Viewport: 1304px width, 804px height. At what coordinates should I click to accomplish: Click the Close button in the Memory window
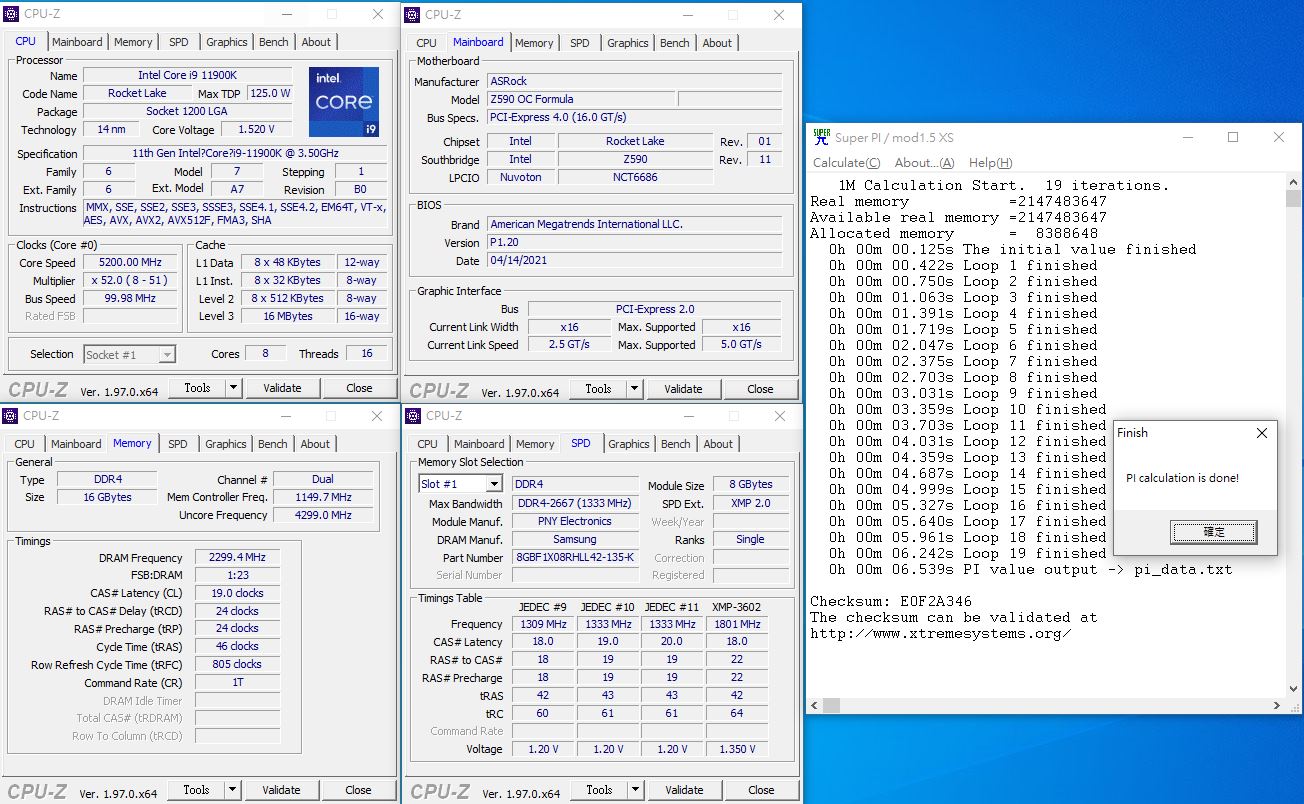tap(358, 790)
